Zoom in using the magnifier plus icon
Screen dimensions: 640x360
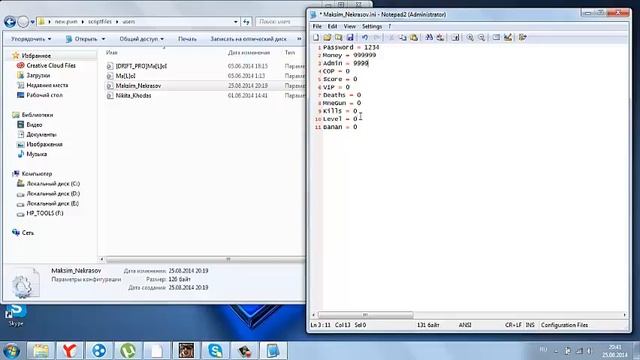pyautogui.click(x=470, y=38)
